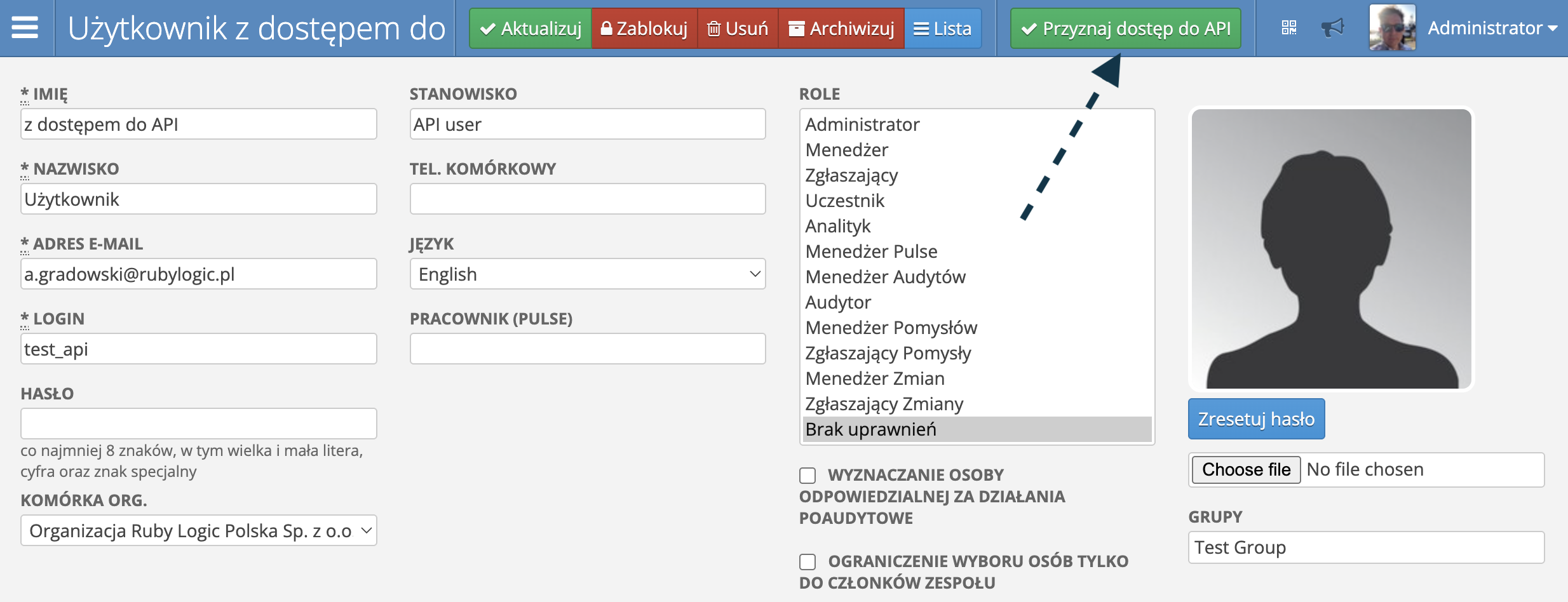1568x602 pixels.
Task: Click Przyznaj dostęp do API button
Action: (1125, 29)
